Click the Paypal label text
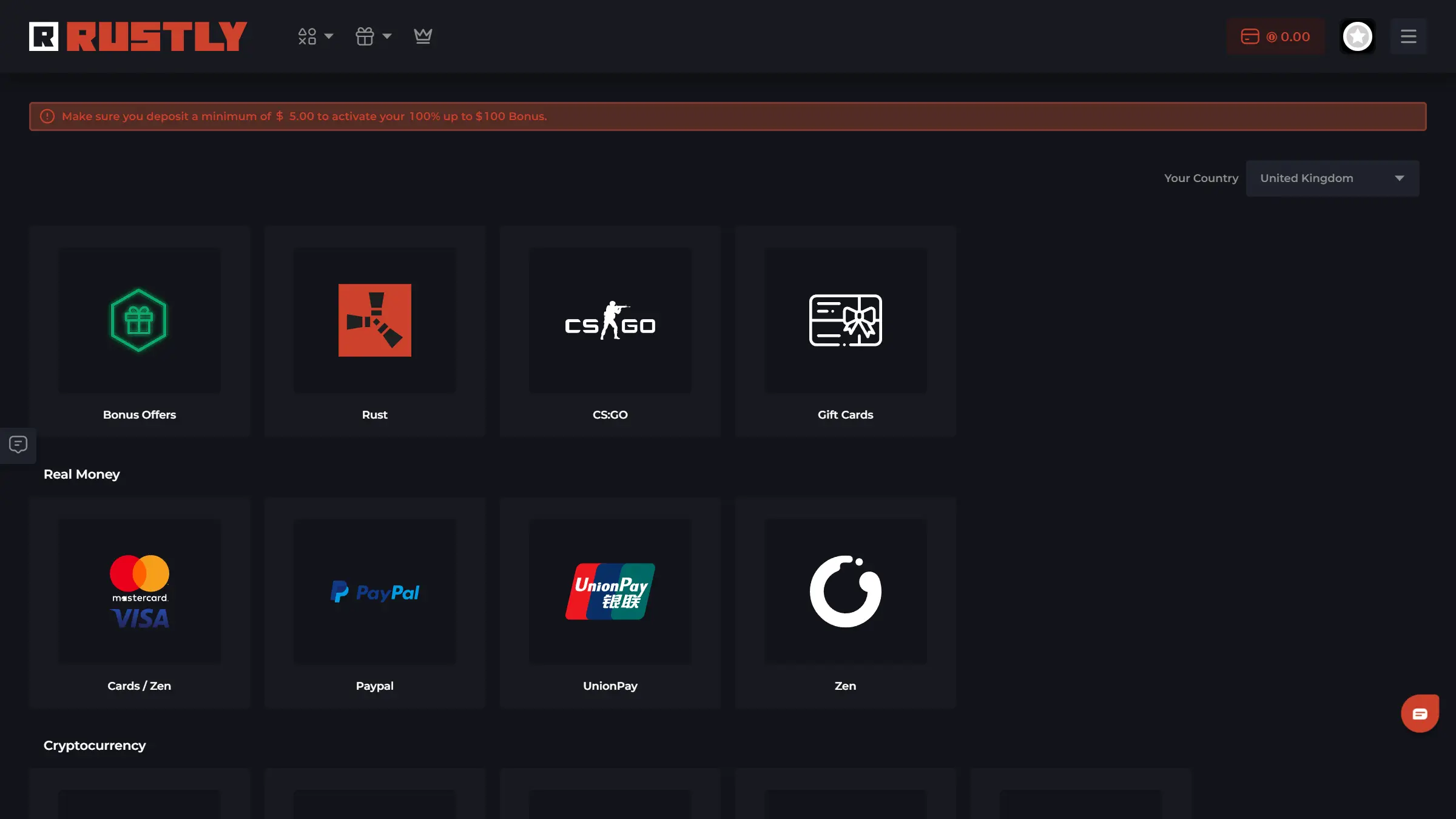1456x819 pixels. 374,686
